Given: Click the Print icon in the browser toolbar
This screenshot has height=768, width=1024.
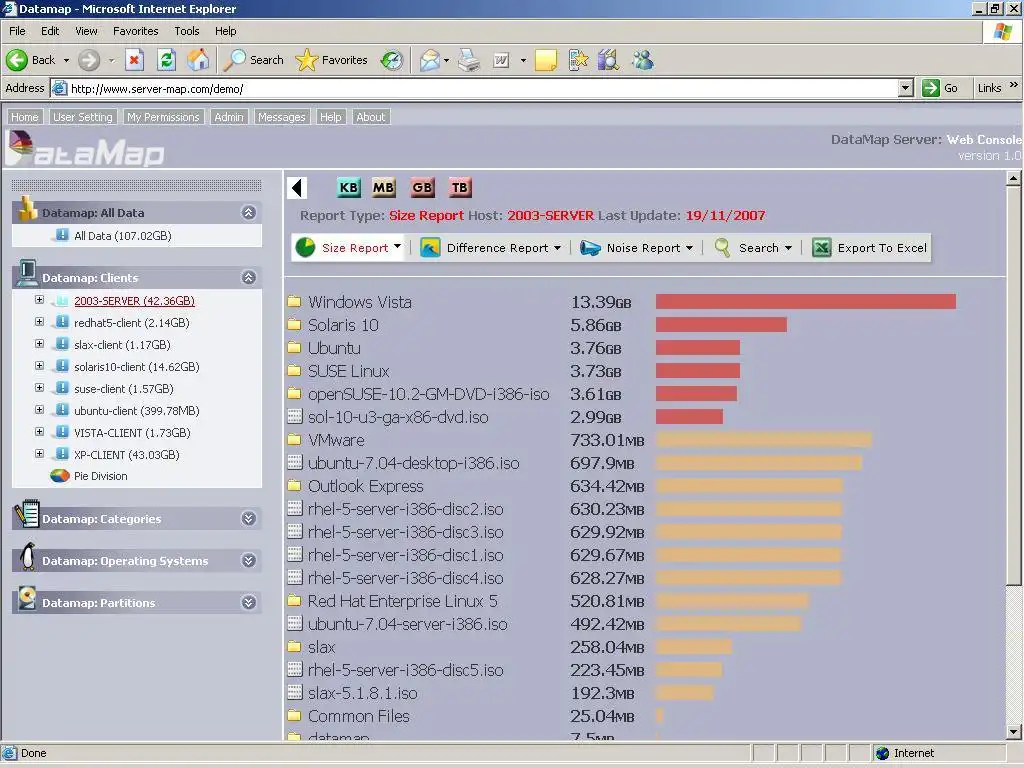Looking at the screenshot, I should 467,60.
